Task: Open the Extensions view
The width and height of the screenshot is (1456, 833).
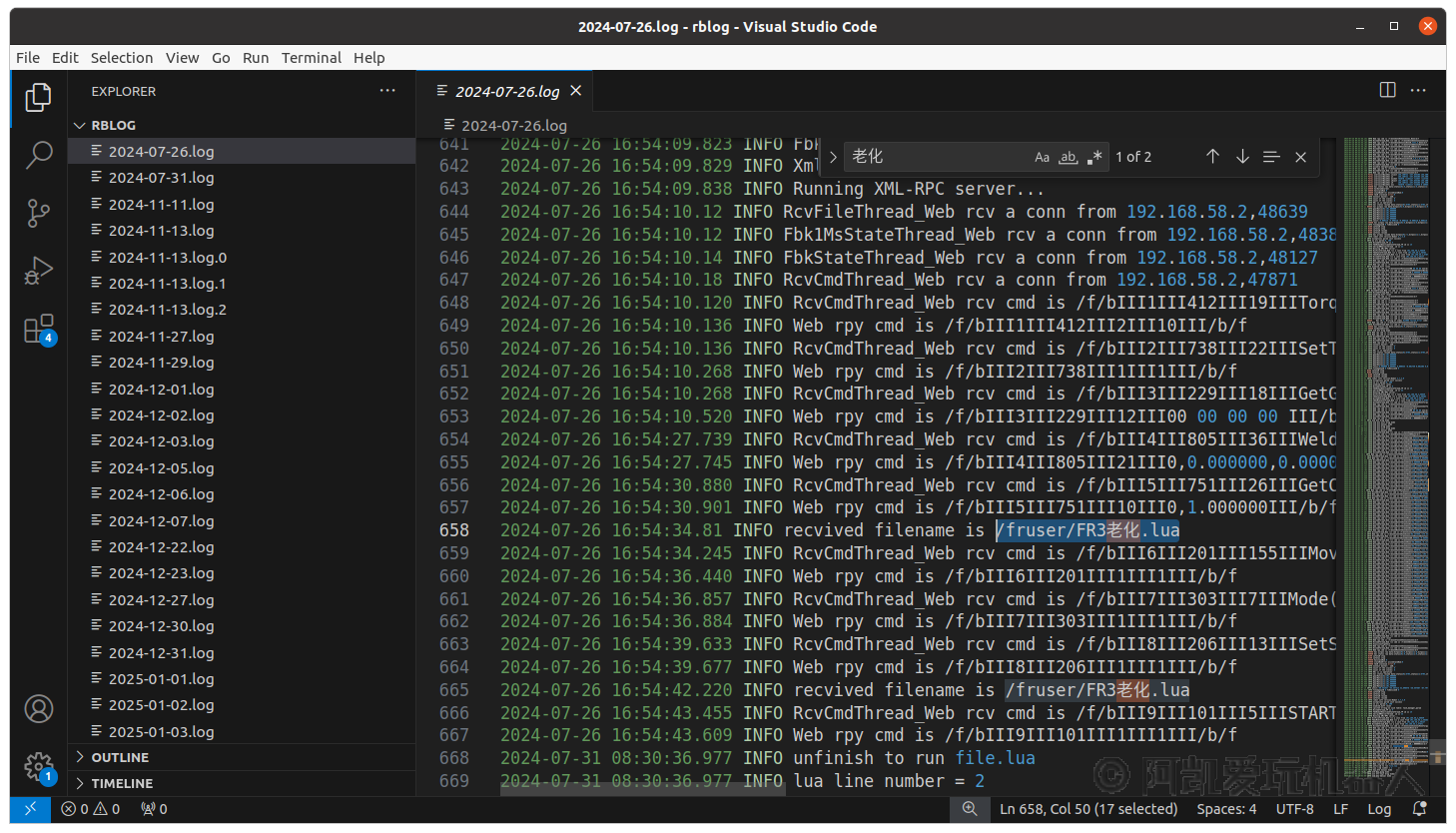Action: pos(39,329)
